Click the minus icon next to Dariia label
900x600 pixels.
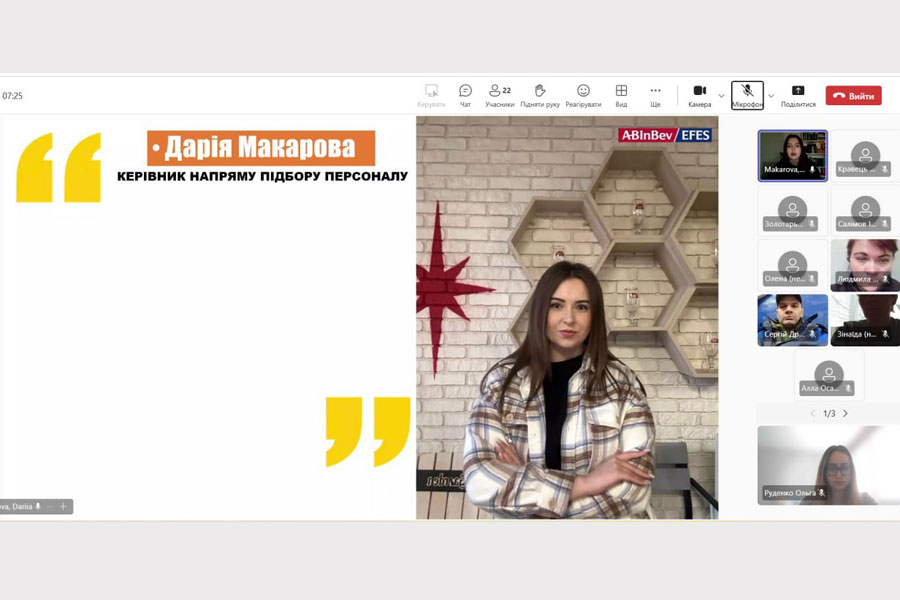click(50, 506)
